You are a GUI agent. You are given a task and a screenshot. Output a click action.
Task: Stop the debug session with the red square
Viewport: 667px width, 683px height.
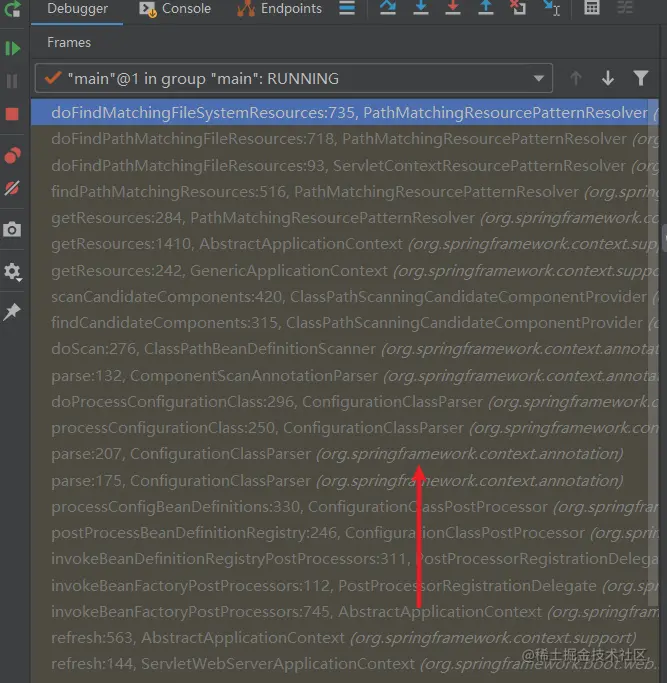click(x=12, y=114)
